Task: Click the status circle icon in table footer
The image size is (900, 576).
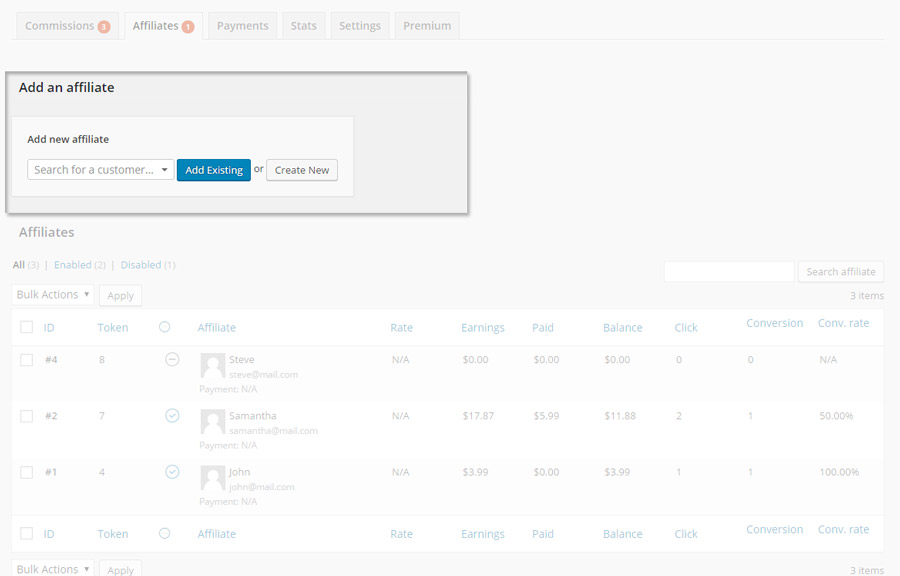Action: tap(165, 534)
